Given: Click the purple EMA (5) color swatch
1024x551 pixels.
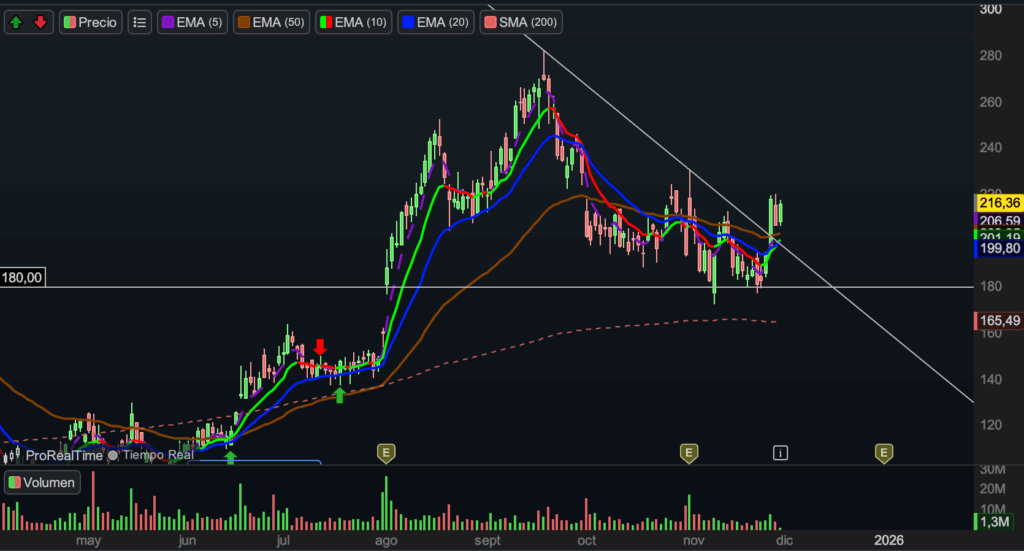Looking at the screenshot, I should (168, 21).
